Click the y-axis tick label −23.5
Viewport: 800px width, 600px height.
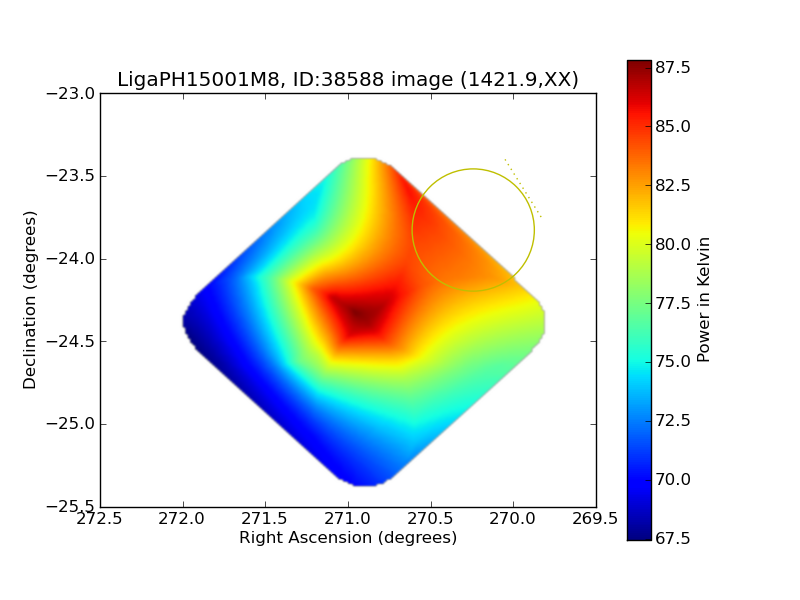tap(71, 176)
